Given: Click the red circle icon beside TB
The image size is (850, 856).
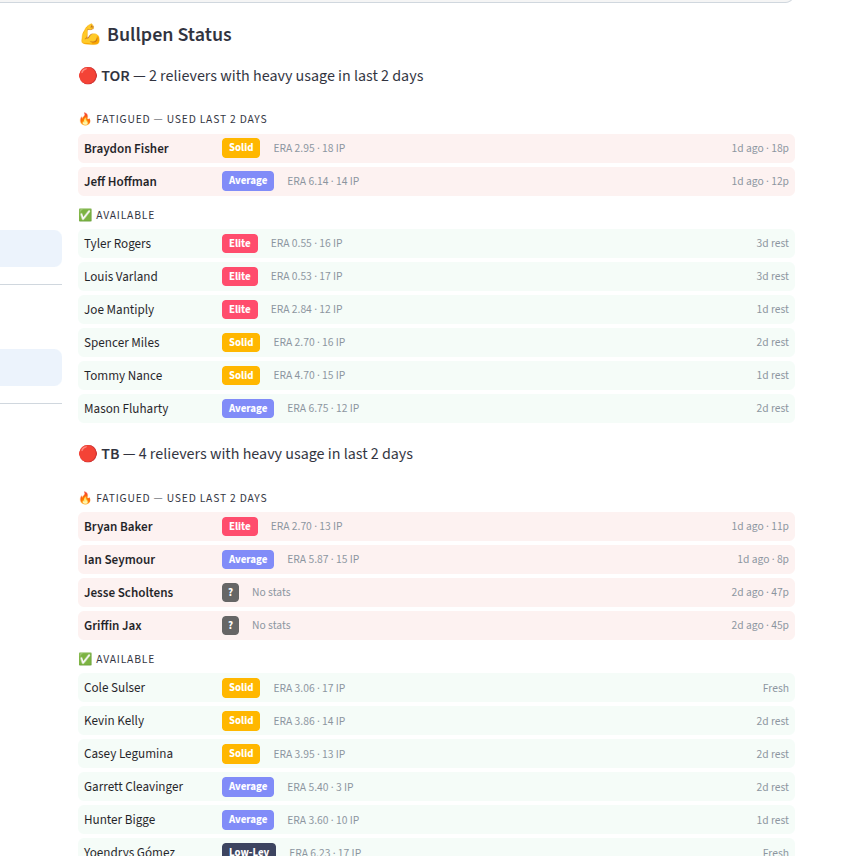Looking at the screenshot, I should [88, 454].
